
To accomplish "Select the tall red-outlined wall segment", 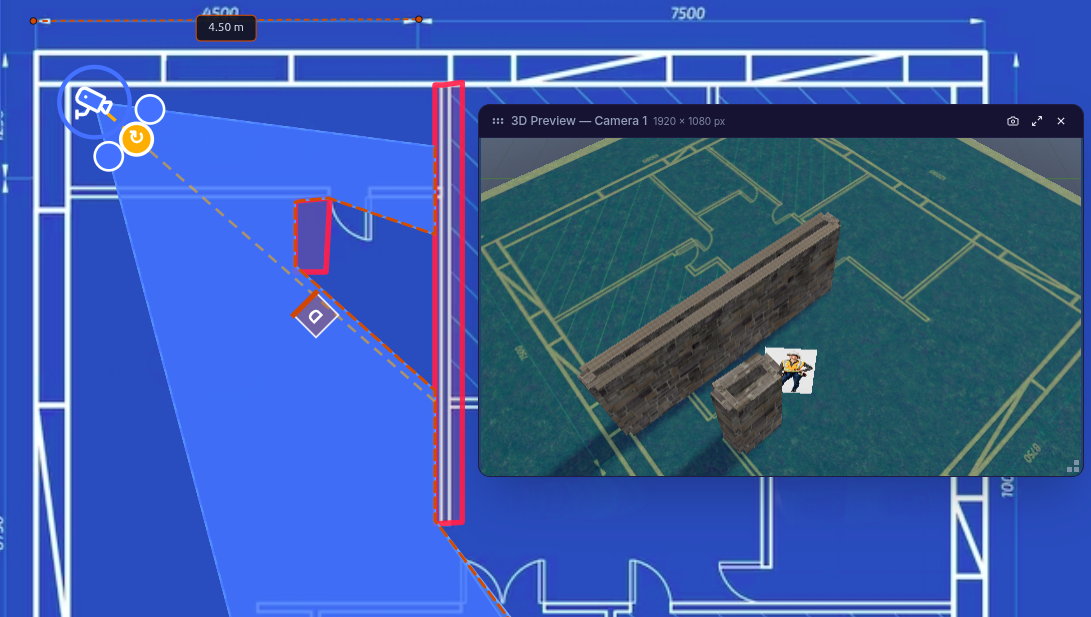I will (449, 303).
